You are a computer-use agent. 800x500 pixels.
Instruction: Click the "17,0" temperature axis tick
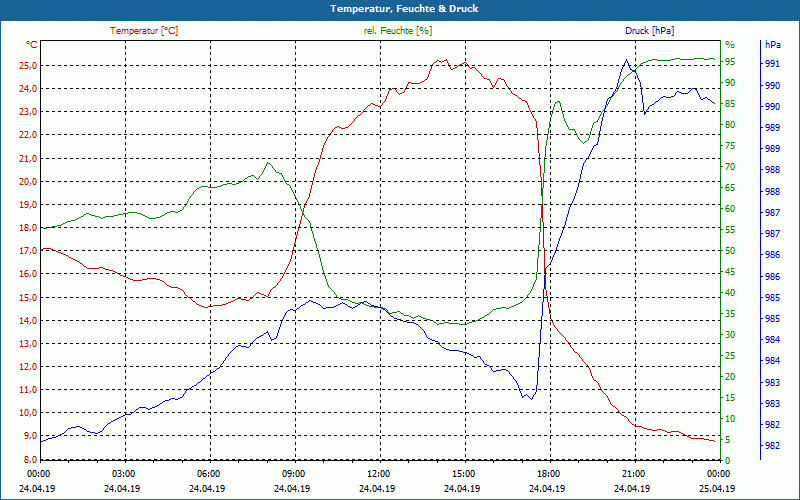(x=28, y=251)
